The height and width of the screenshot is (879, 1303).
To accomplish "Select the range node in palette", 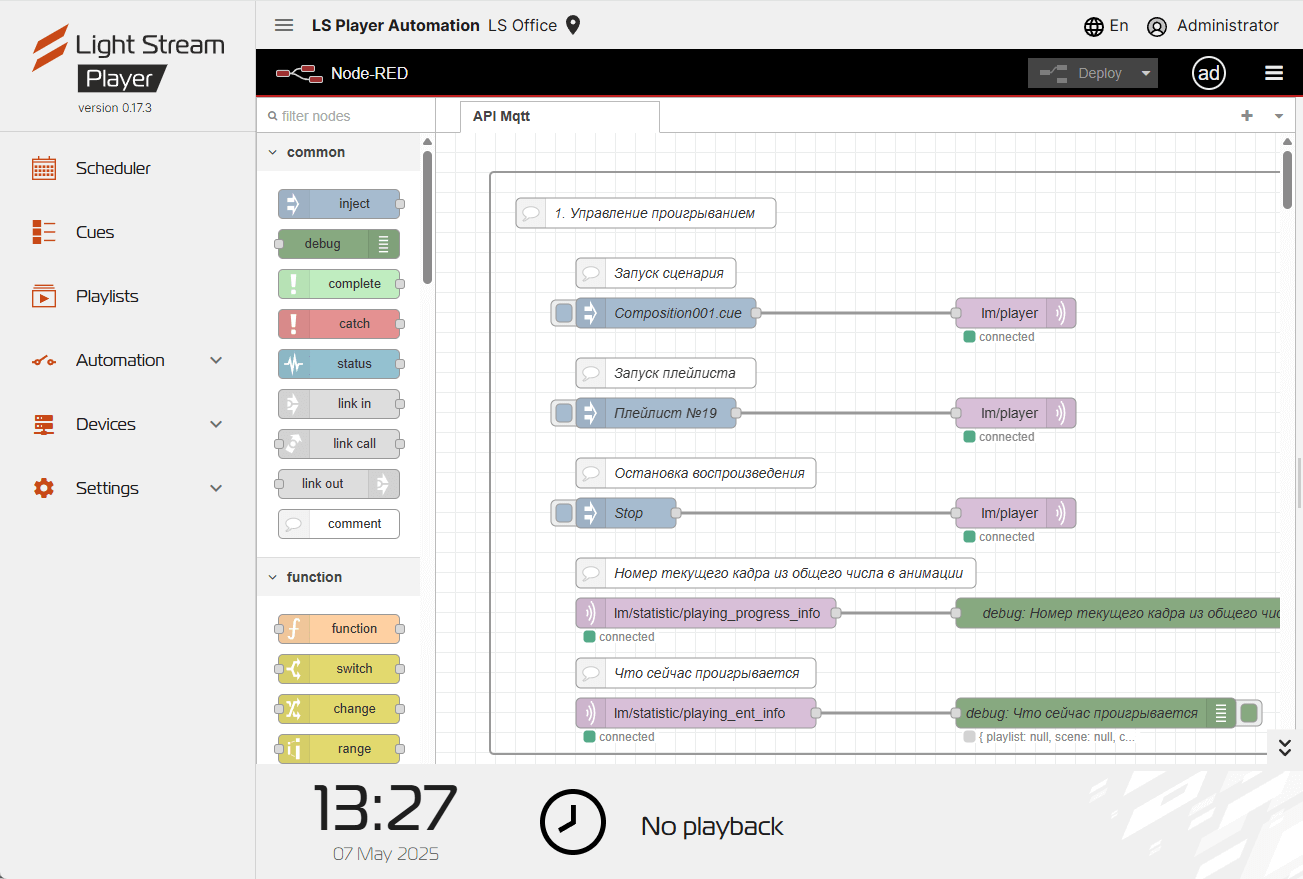I will [339, 749].
